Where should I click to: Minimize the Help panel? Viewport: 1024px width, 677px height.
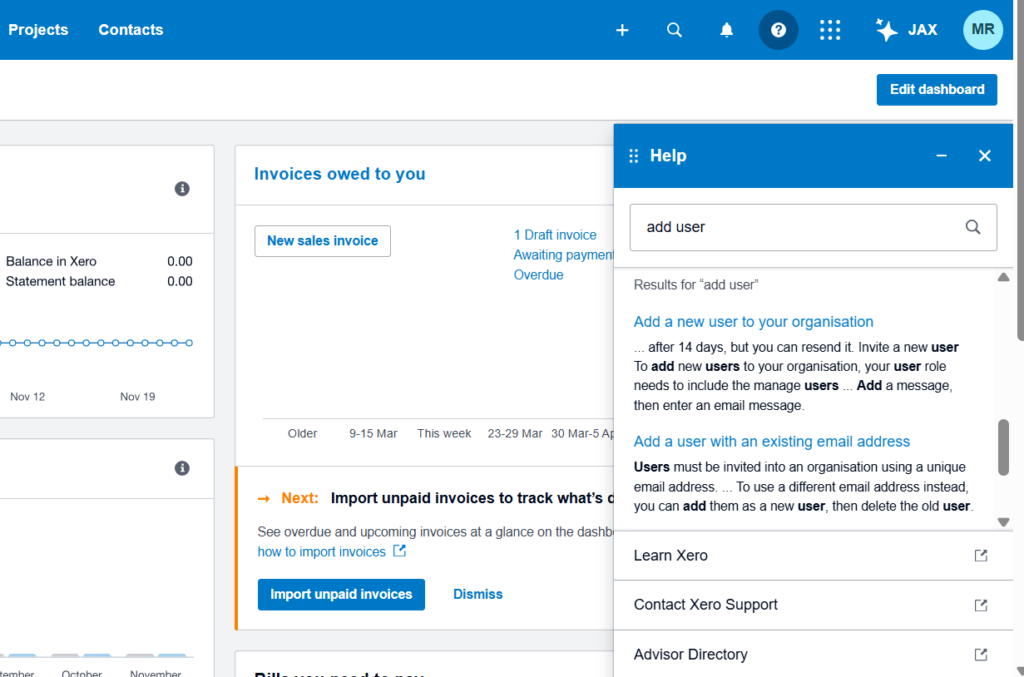coord(941,156)
